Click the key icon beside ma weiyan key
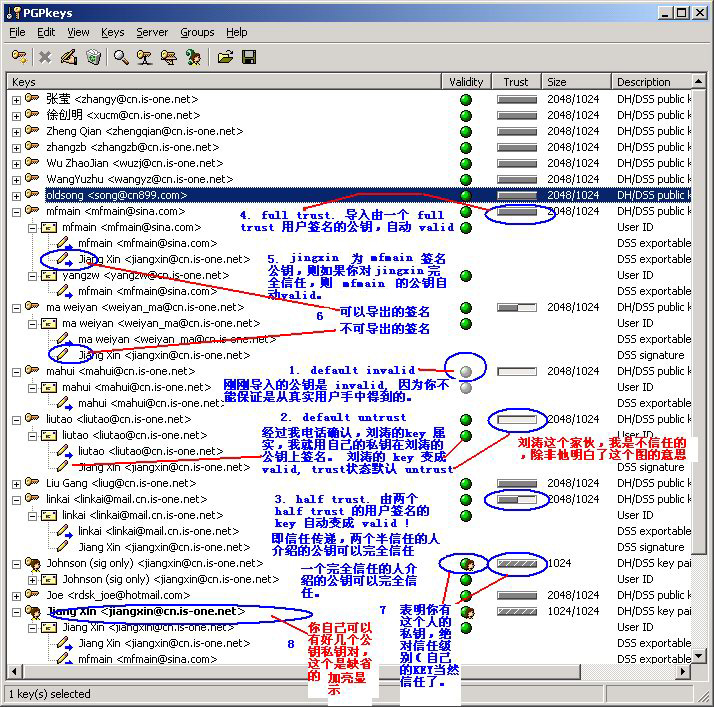 (x=32, y=306)
